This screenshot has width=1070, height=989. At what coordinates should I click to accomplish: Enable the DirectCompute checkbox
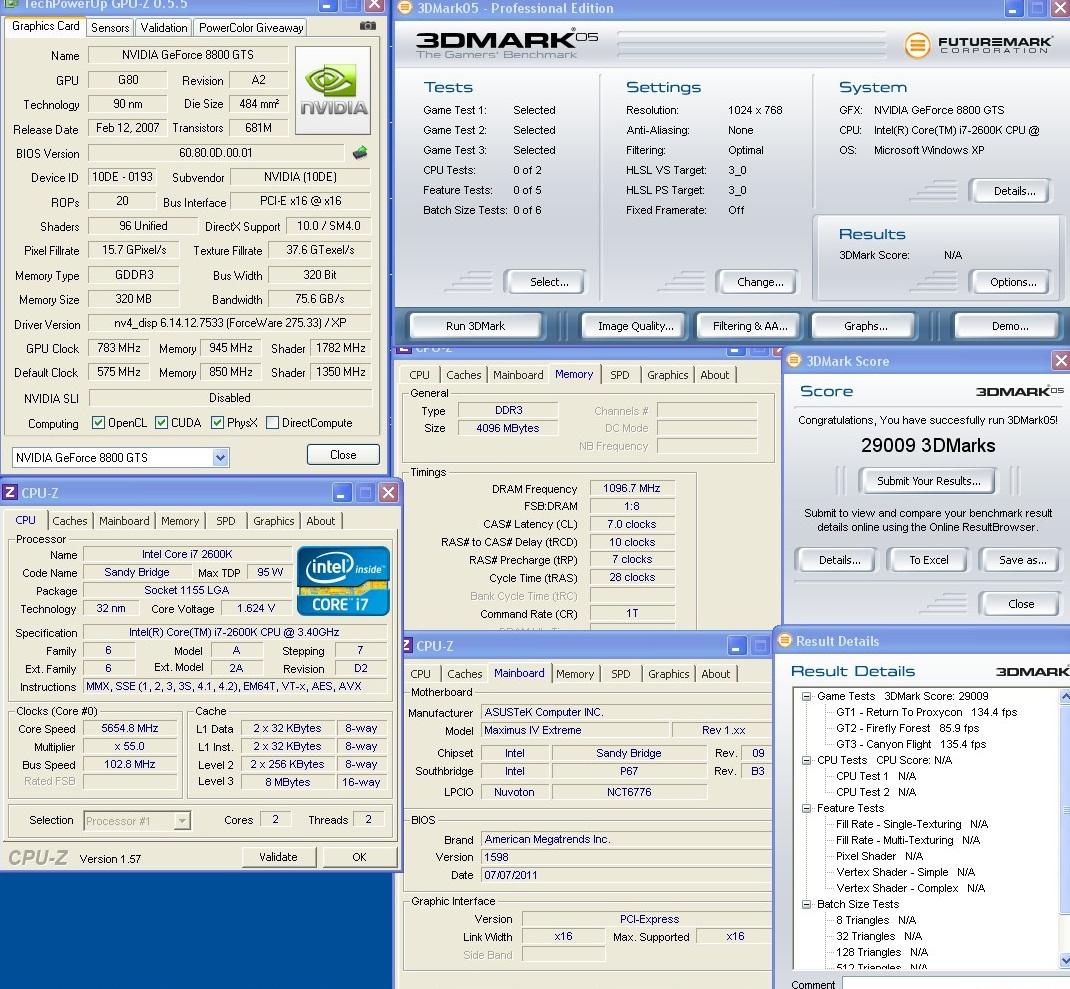pyautogui.click(x=272, y=422)
